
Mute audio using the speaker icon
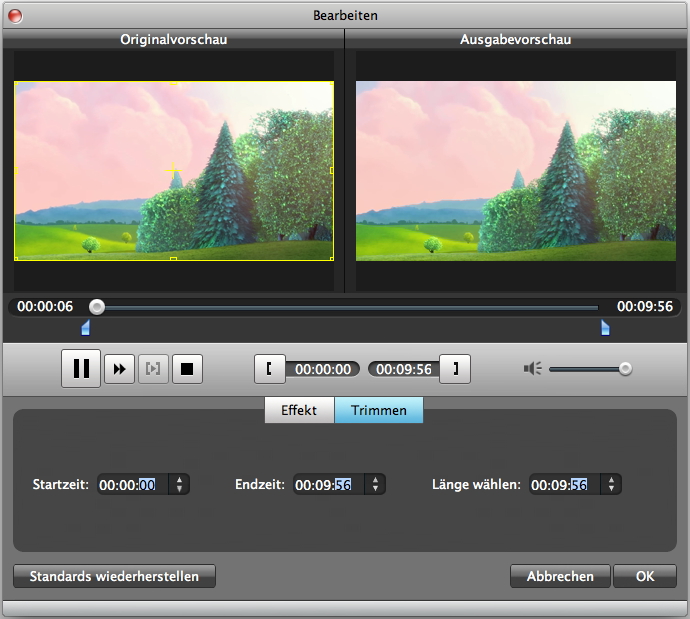tap(532, 369)
